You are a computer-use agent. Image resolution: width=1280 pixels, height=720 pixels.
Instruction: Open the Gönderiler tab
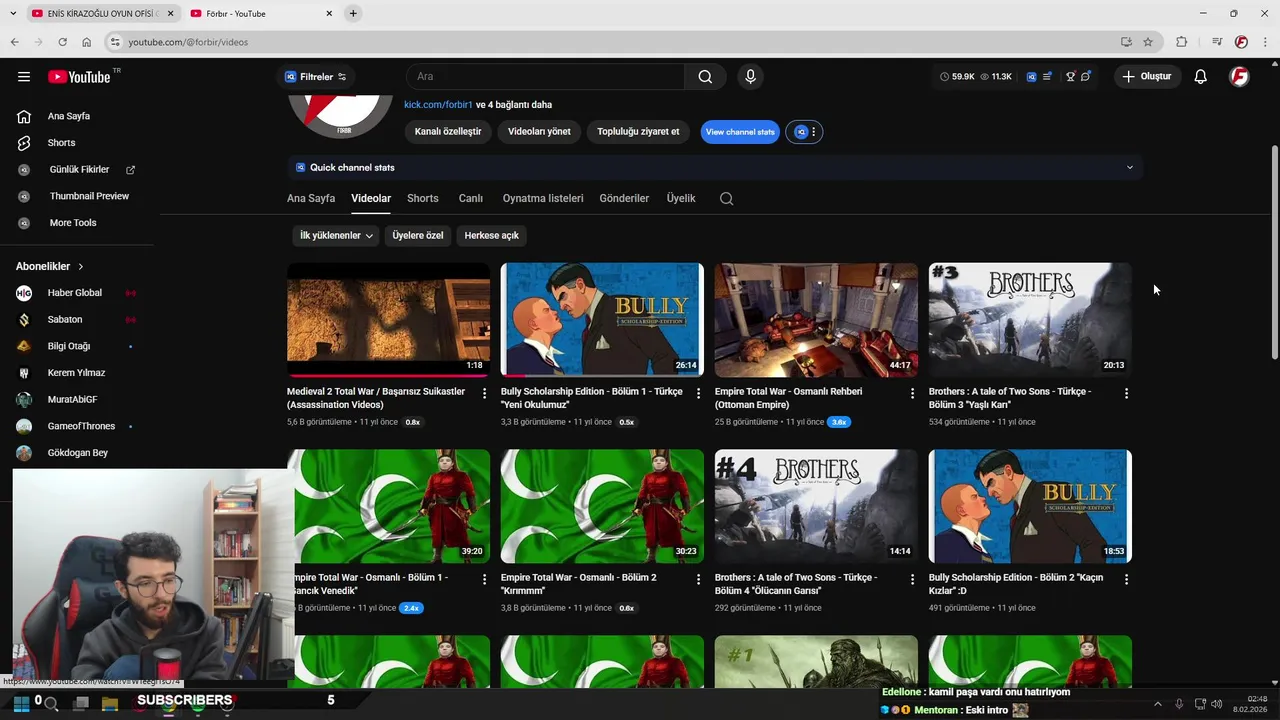625,198
